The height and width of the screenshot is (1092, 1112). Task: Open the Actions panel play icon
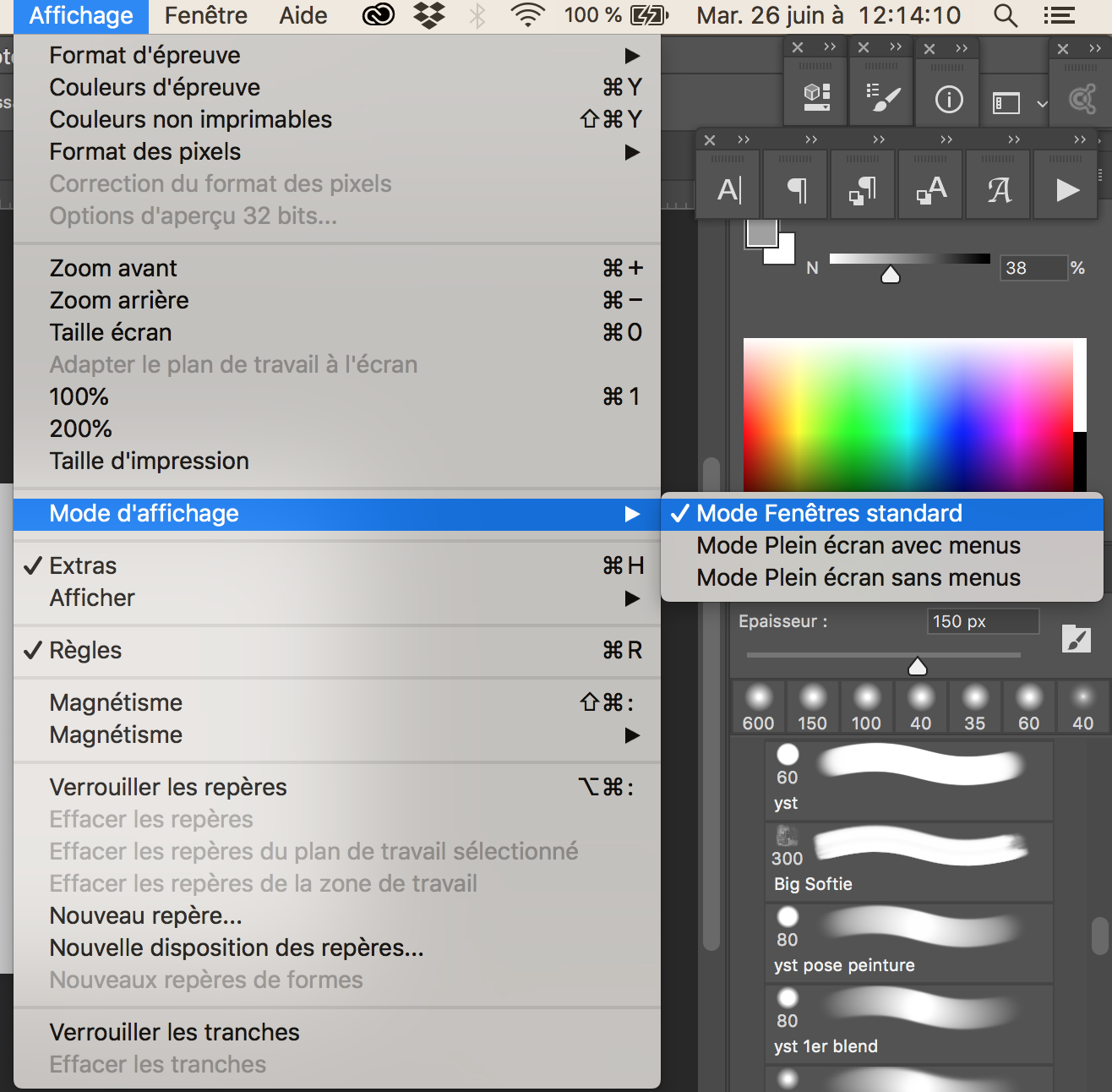1066,190
